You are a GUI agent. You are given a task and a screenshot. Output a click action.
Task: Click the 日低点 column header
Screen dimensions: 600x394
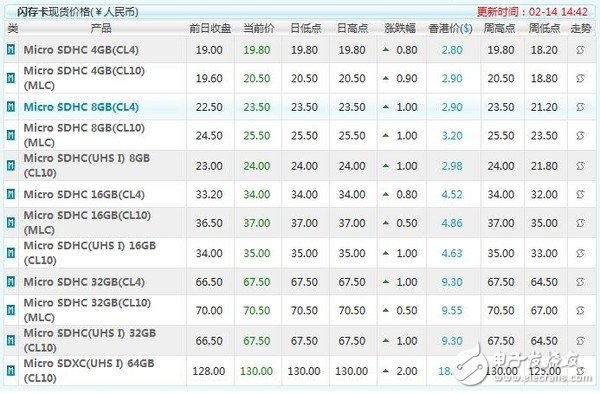(x=306, y=28)
